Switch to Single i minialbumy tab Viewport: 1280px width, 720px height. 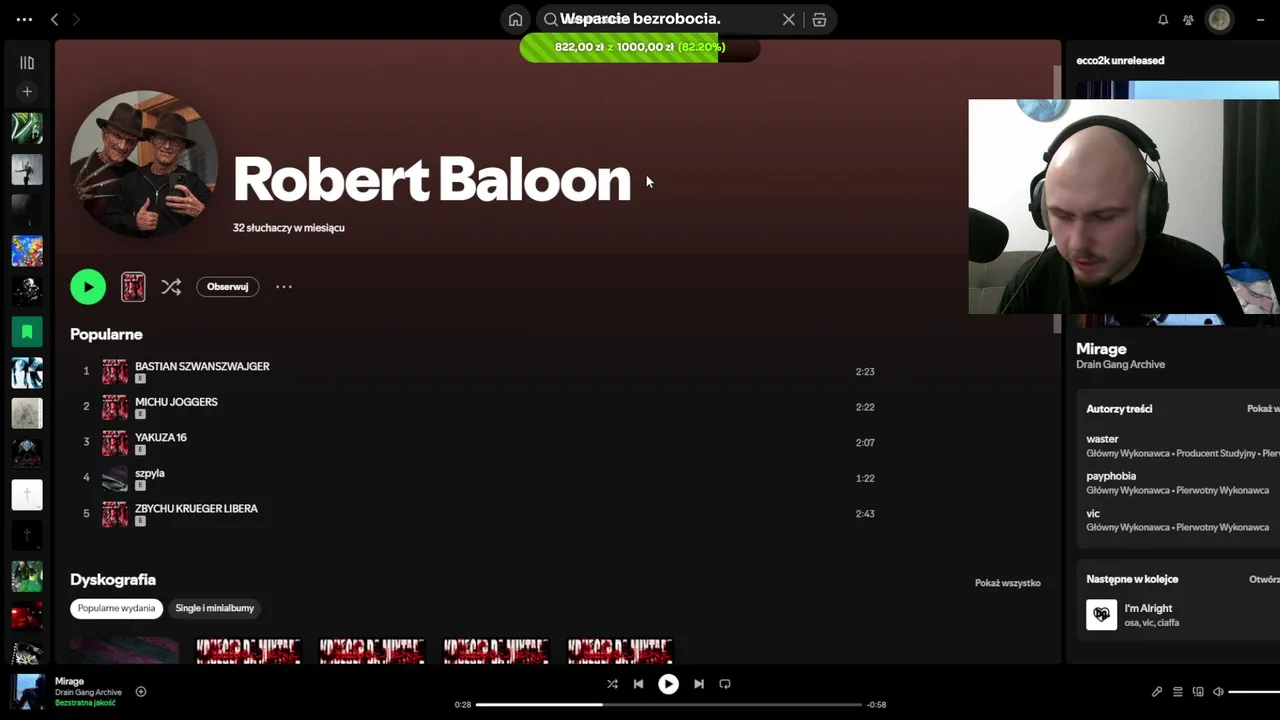tap(215, 608)
